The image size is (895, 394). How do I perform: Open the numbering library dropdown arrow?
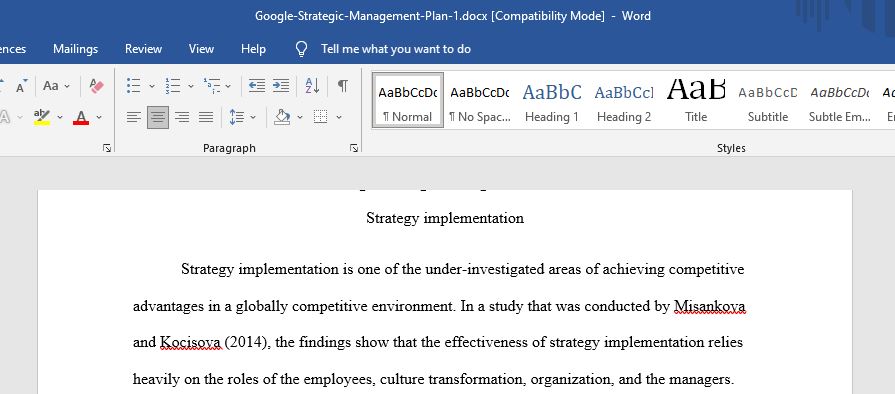[x=191, y=87]
